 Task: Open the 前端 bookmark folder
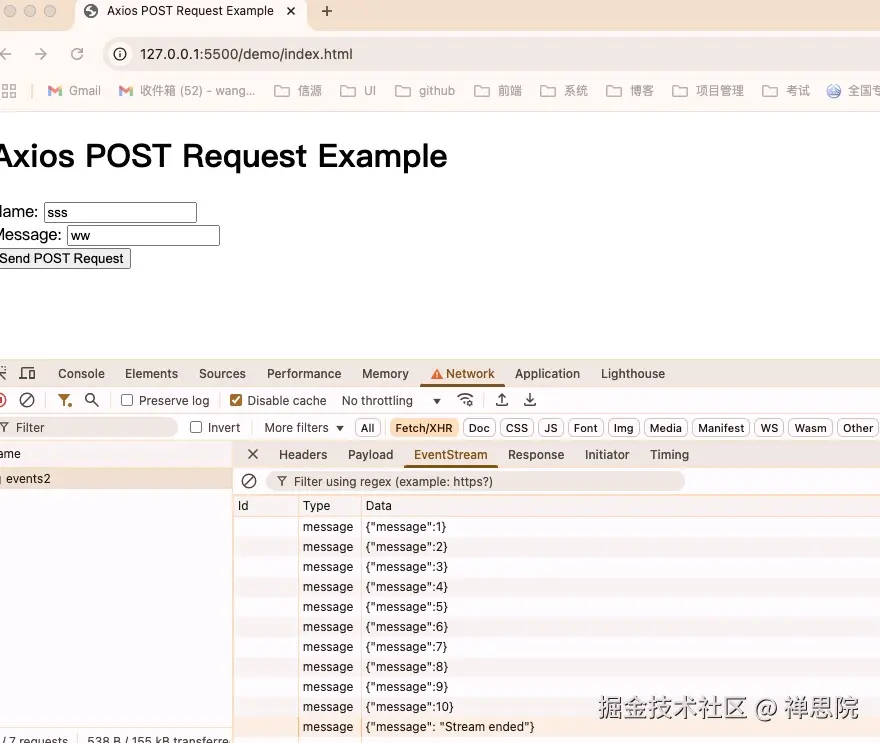(x=498, y=91)
